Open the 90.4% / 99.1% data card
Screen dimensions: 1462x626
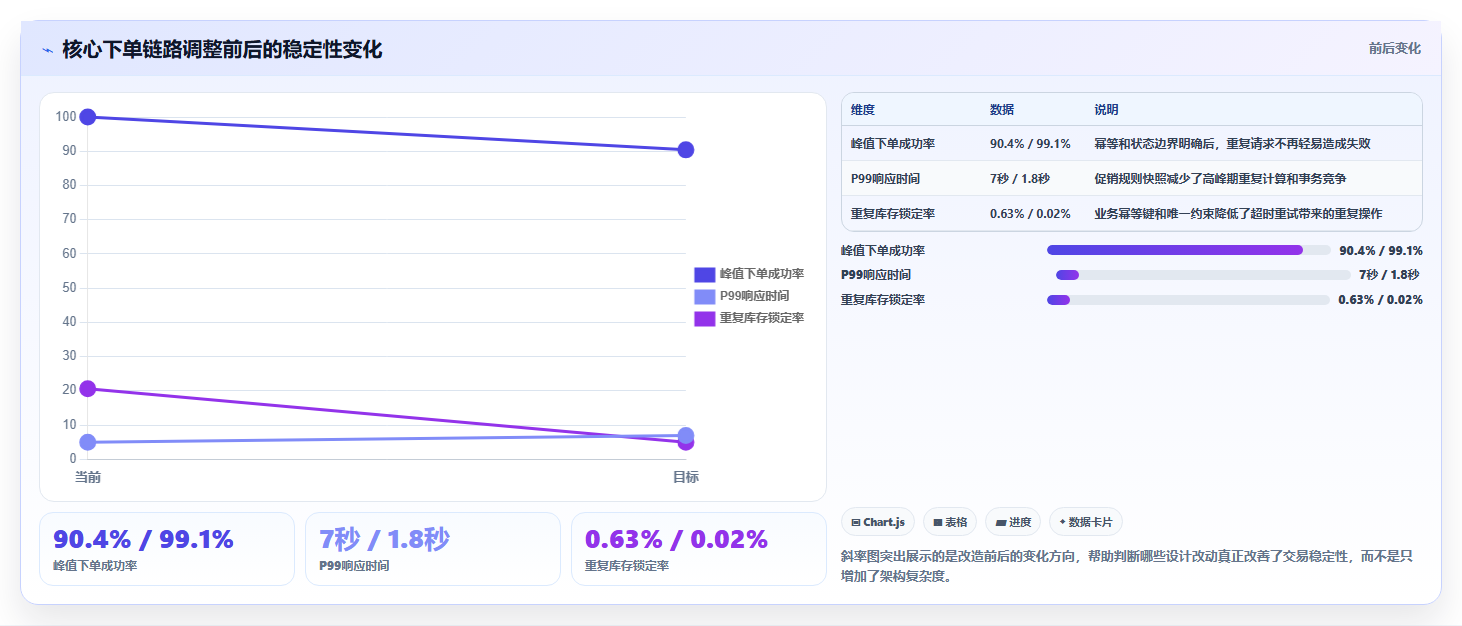pyautogui.click(x=167, y=549)
